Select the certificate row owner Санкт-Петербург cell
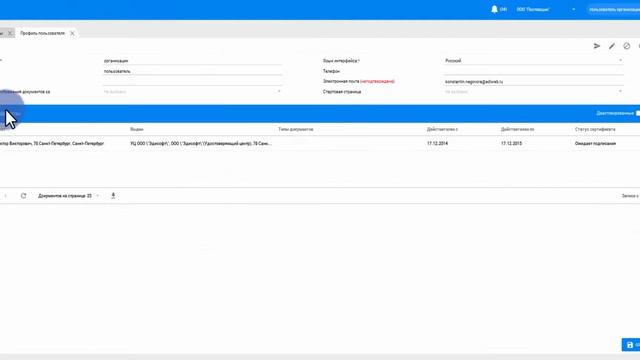This screenshot has height=360, width=640. (52, 144)
